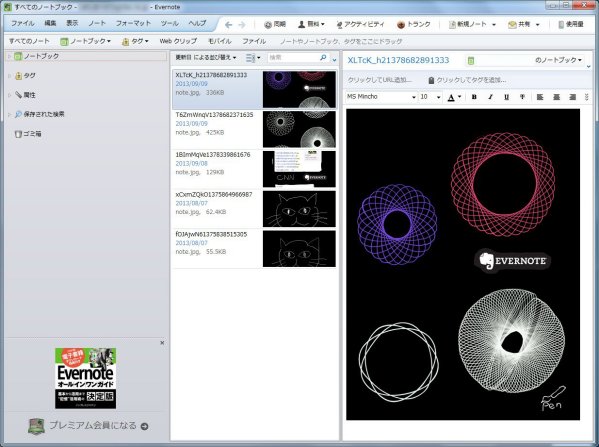Click the formatting toolbar overflow grip
The image size is (599, 447).
click(587, 97)
